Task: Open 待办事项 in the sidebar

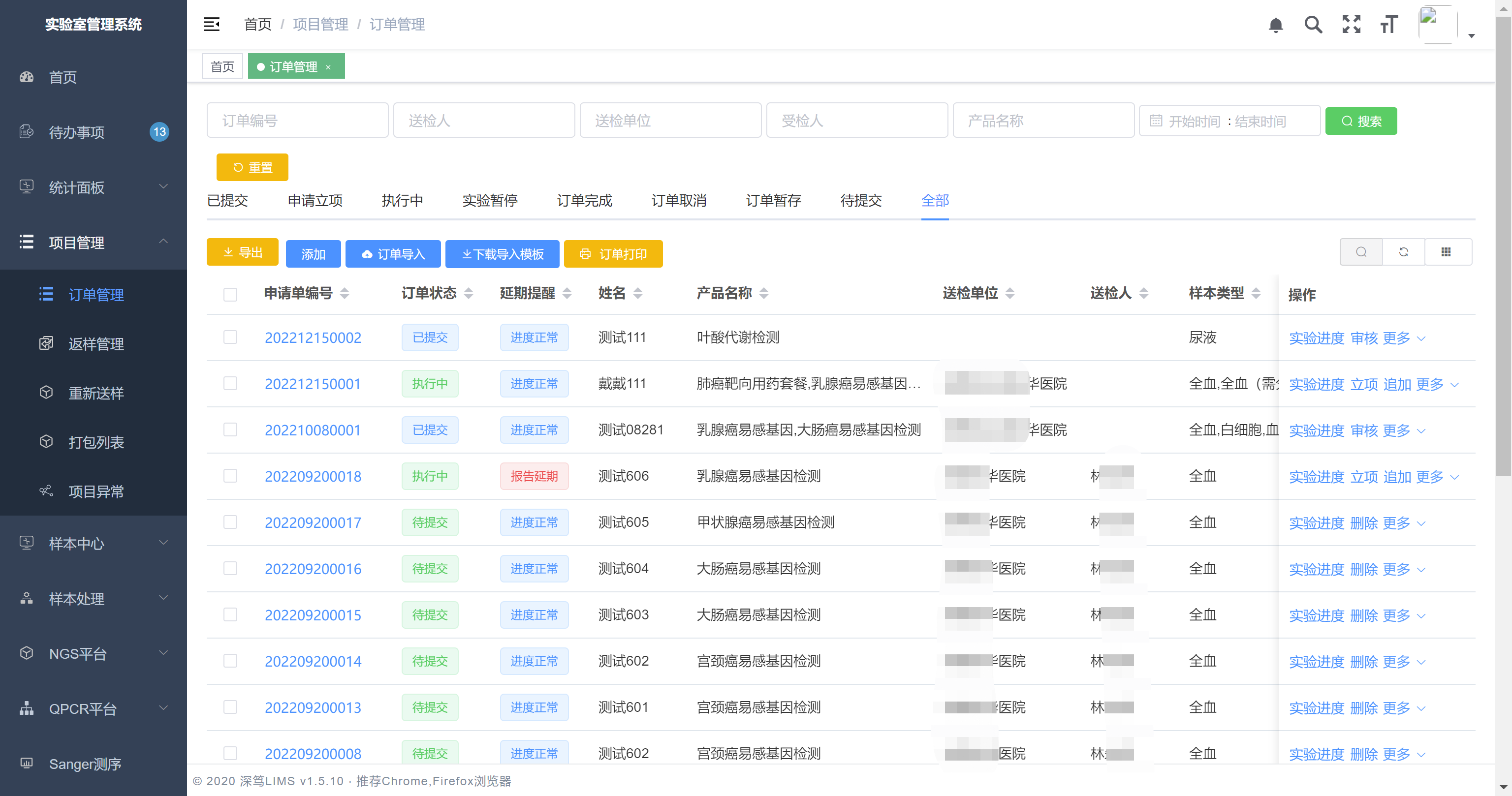Action: click(94, 132)
